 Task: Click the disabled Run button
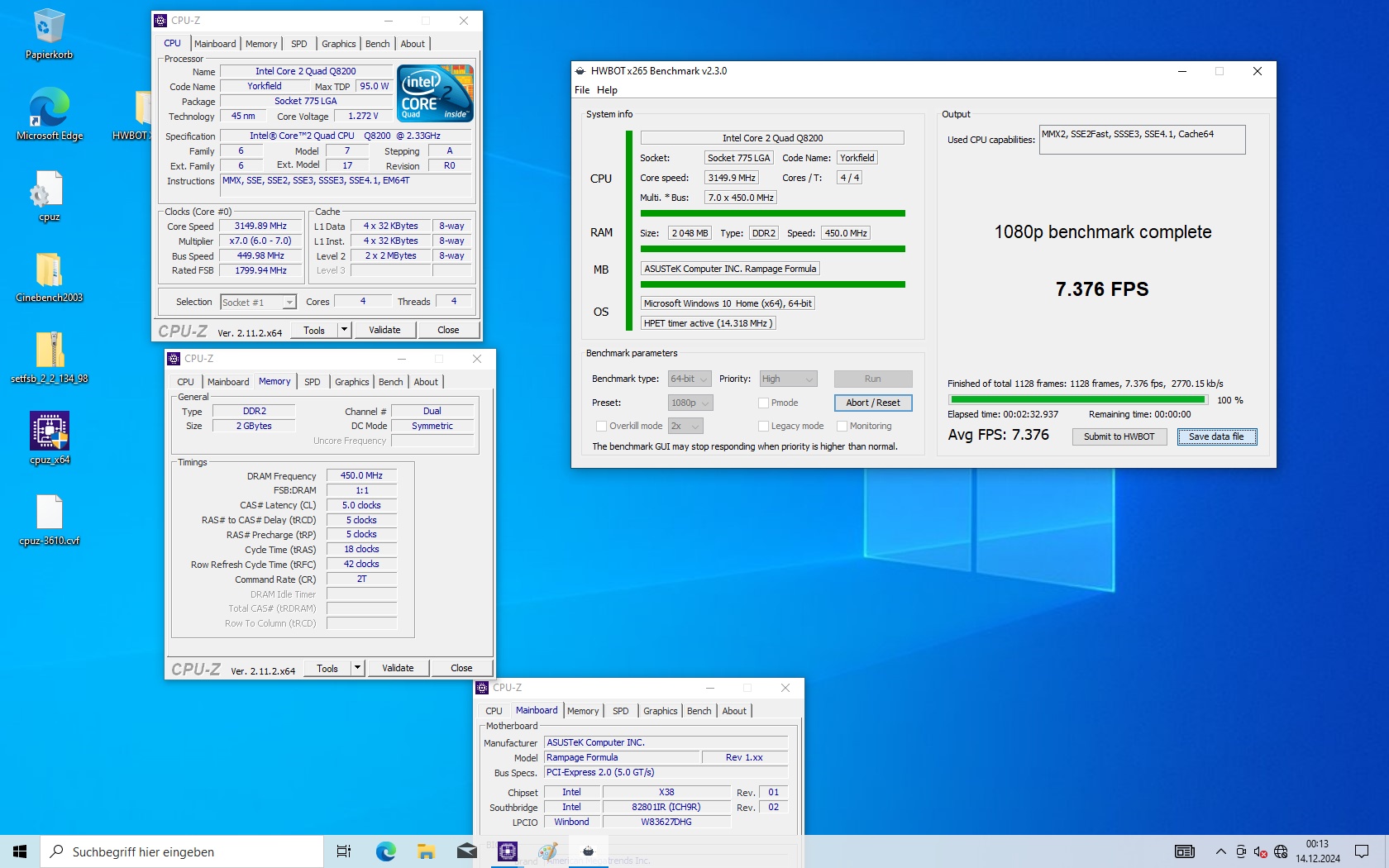873,379
